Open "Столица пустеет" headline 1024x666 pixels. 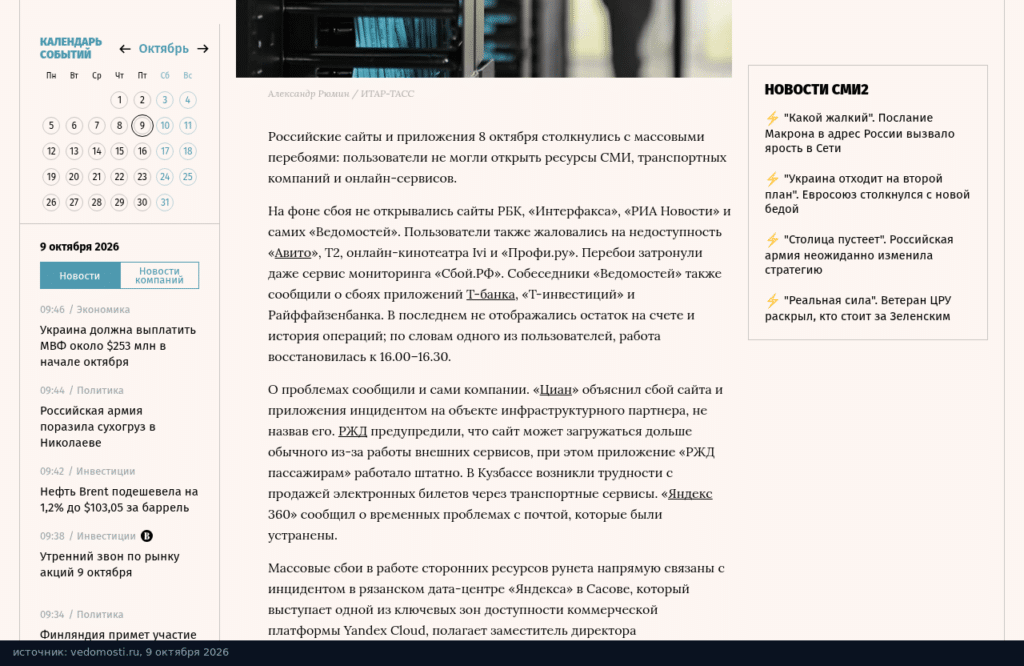point(859,255)
